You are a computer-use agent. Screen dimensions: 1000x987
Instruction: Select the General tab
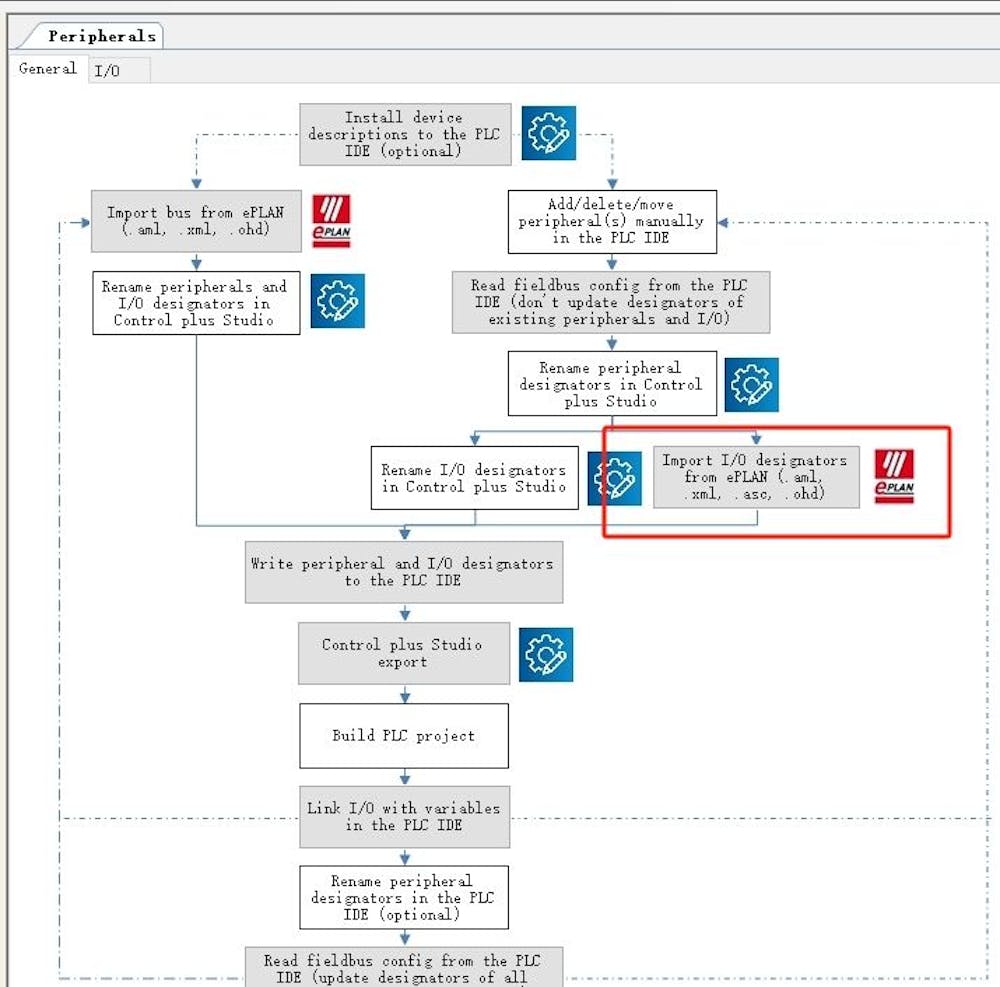coord(46,69)
